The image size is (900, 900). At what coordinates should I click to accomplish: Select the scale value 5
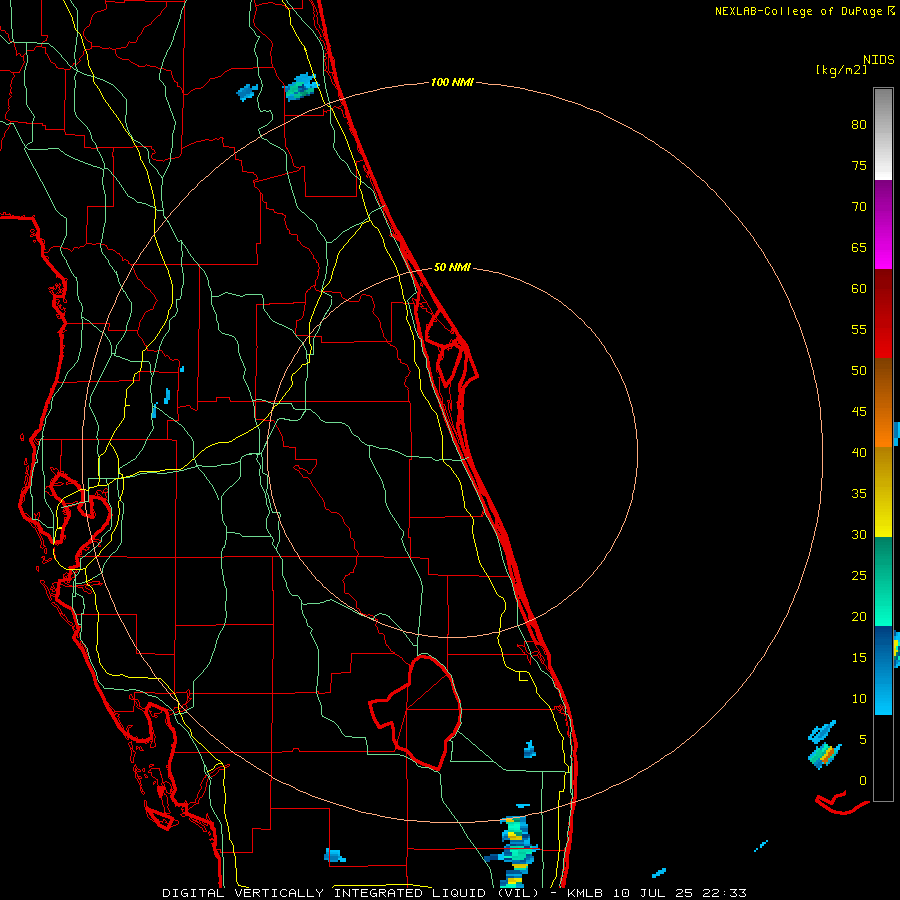[863, 739]
